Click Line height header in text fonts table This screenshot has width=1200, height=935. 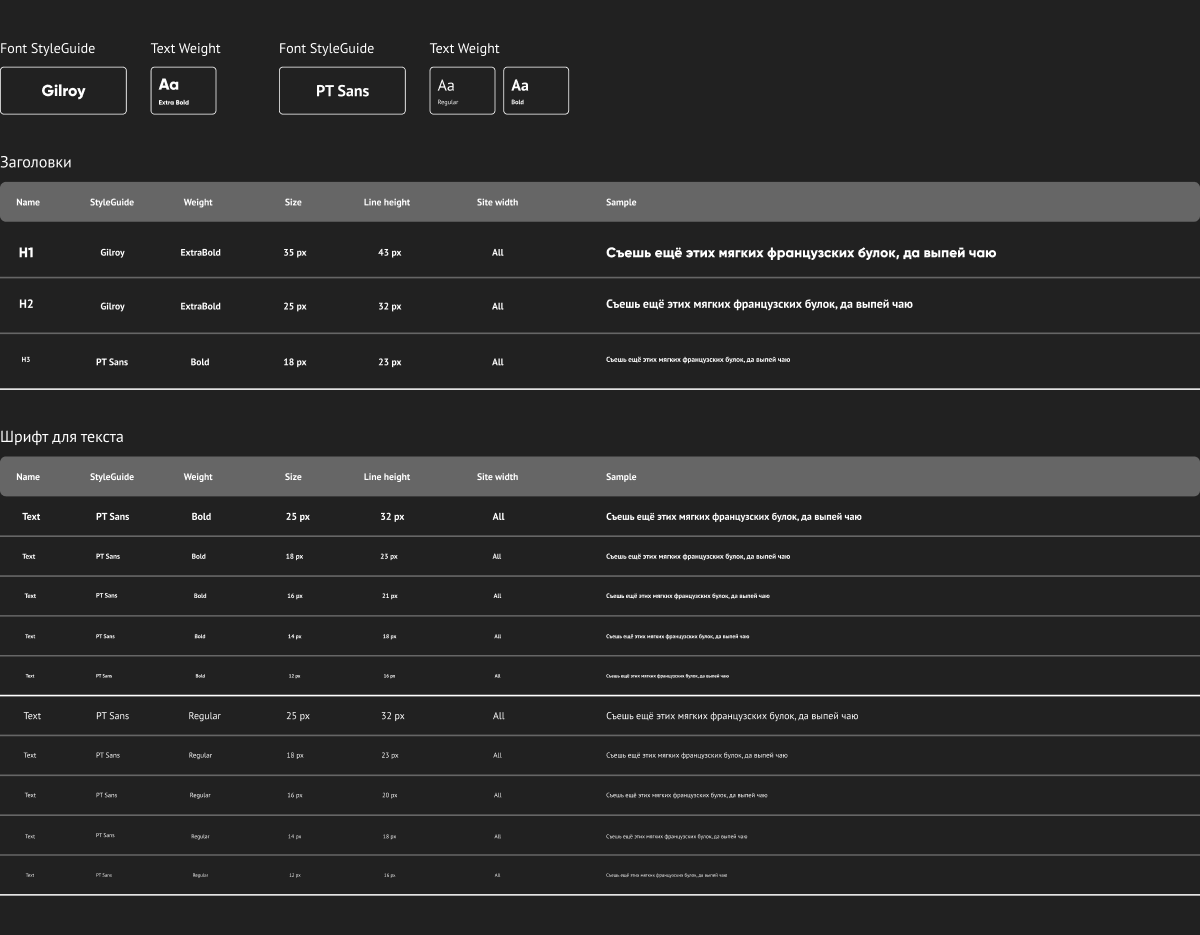(x=386, y=477)
